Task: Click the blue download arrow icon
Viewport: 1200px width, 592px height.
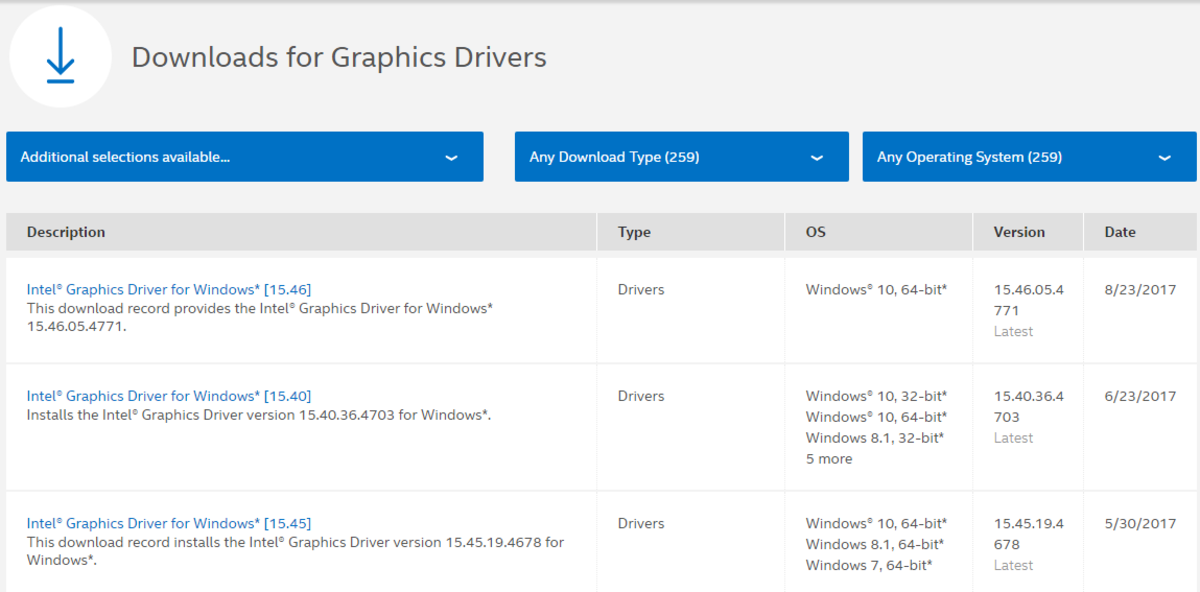Action: tap(60, 56)
